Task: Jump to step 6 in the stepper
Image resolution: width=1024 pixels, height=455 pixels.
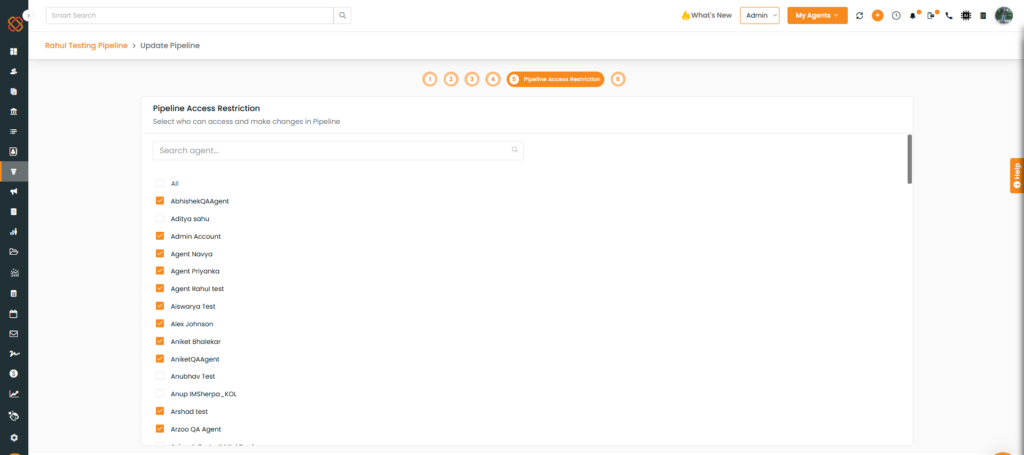Action: [x=618, y=79]
